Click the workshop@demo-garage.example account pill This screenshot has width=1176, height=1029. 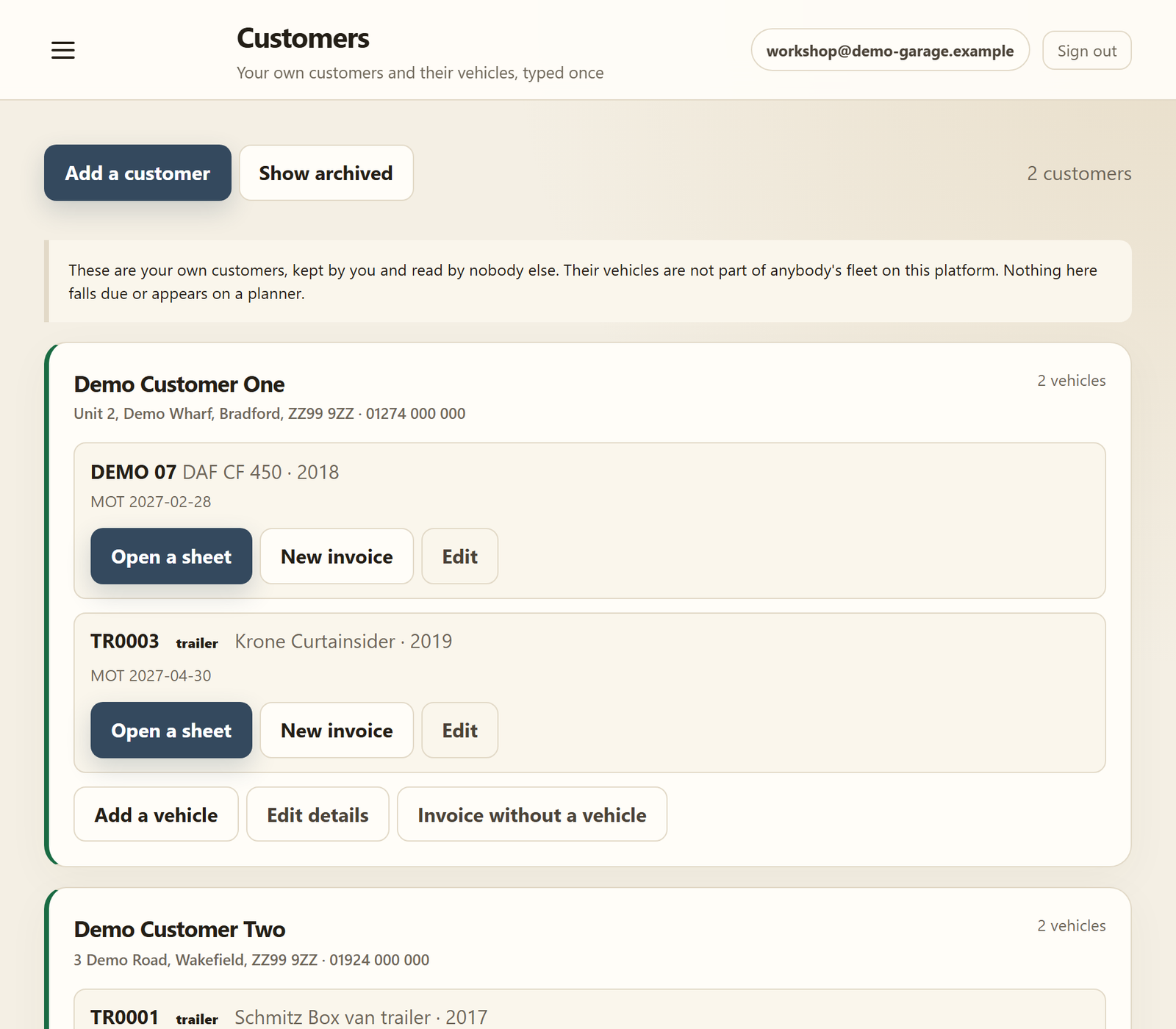pyautogui.click(x=890, y=51)
